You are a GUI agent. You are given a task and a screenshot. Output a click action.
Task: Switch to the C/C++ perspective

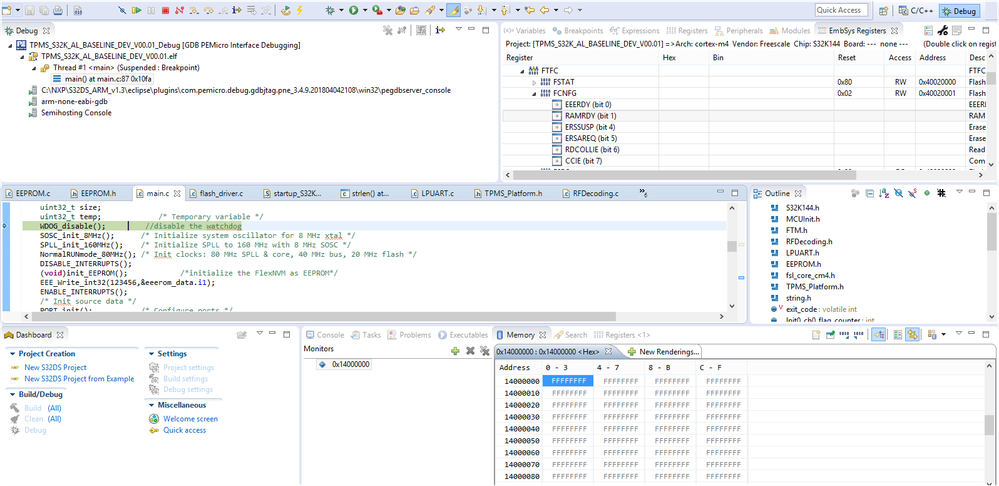(915, 11)
